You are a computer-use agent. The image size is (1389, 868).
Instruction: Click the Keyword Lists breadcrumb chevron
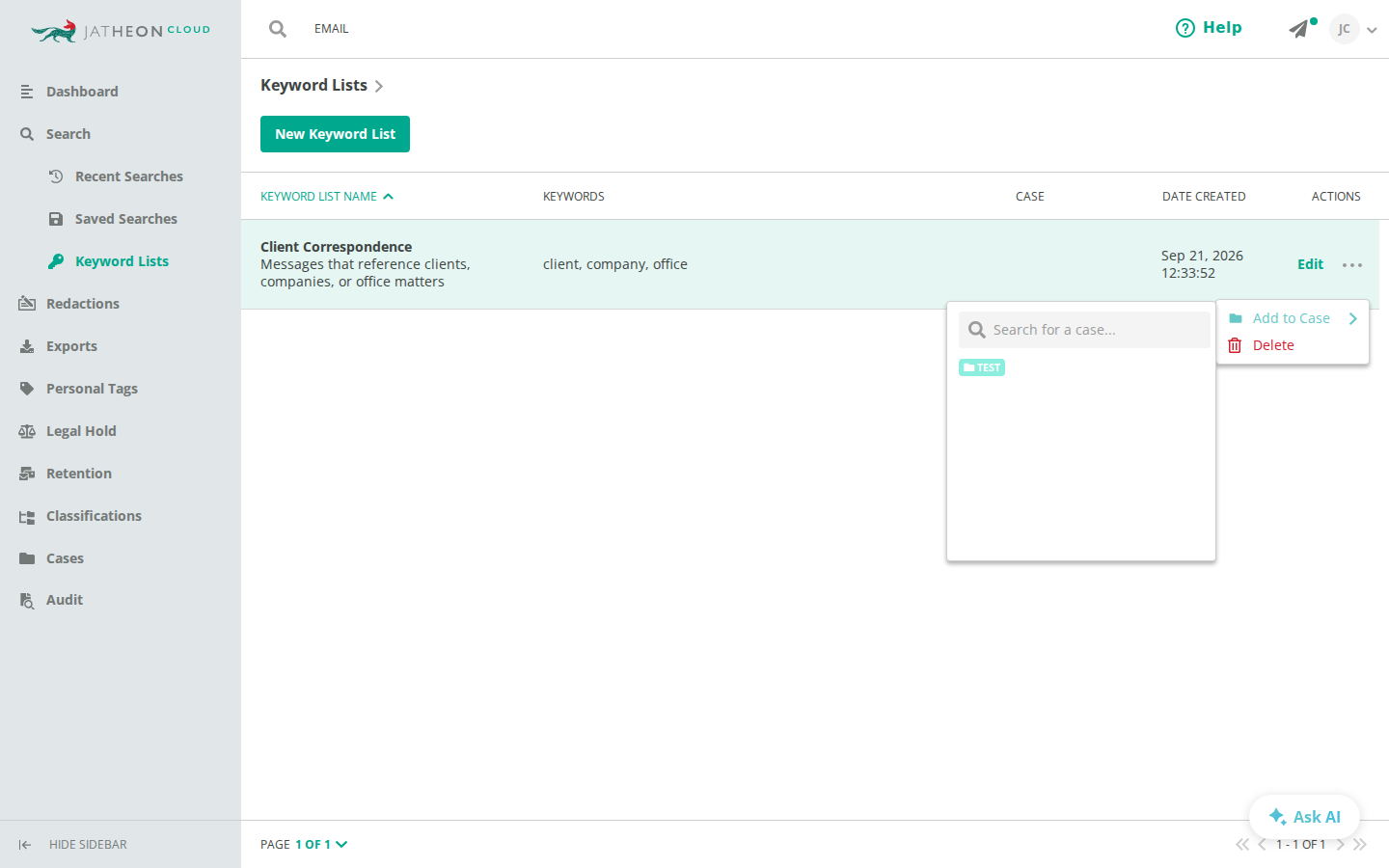pos(379,87)
